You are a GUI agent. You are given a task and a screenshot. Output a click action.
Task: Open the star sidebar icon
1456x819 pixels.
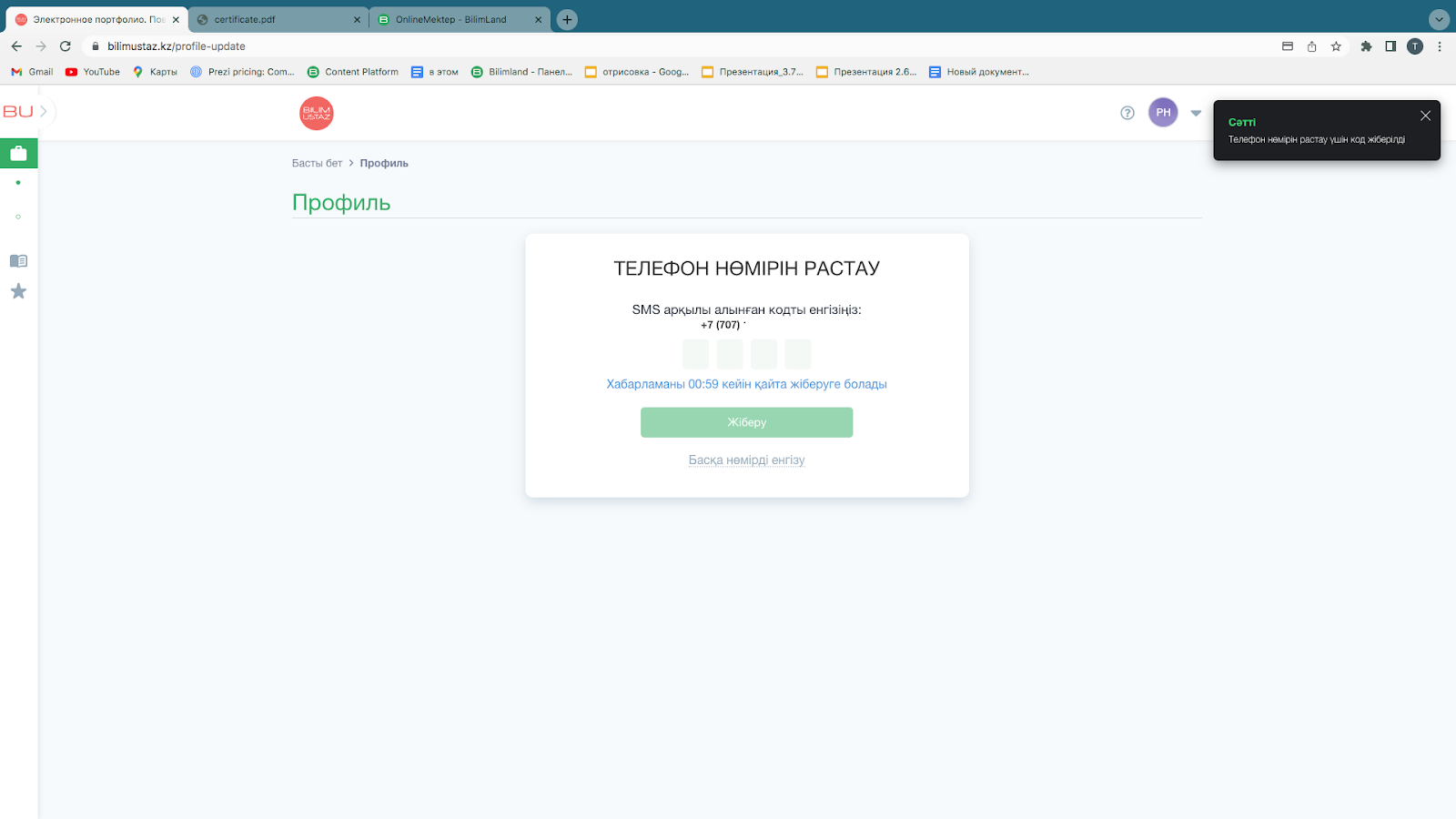tap(18, 291)
